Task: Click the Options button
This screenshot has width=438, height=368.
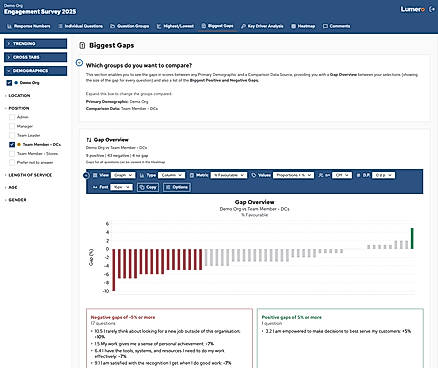Action: pyautogui.click(x=177, y=187)
